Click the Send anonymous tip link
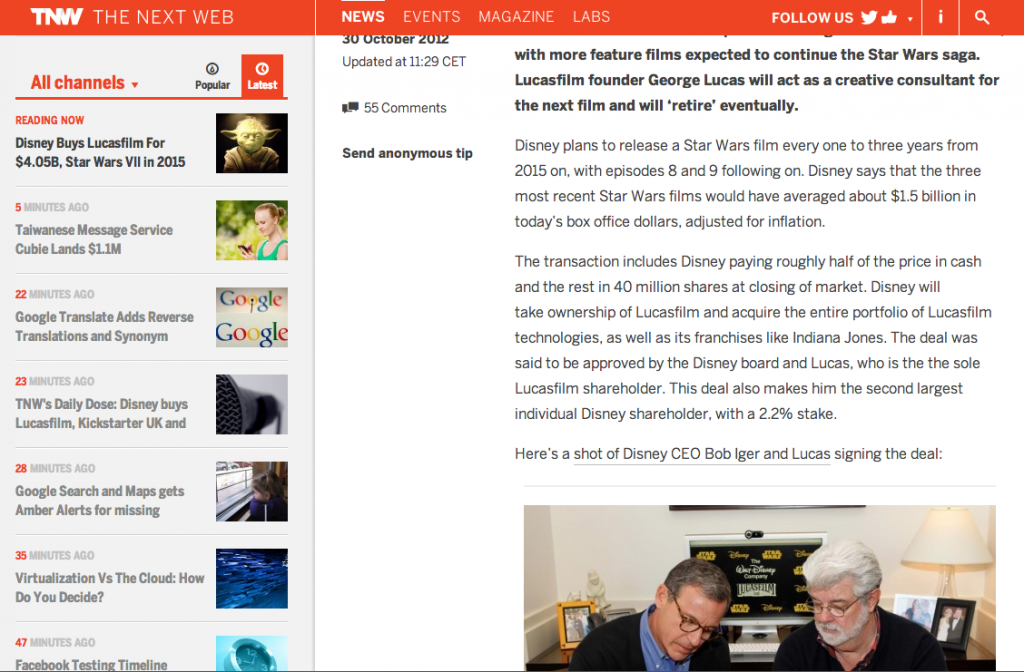 (407, 153)
